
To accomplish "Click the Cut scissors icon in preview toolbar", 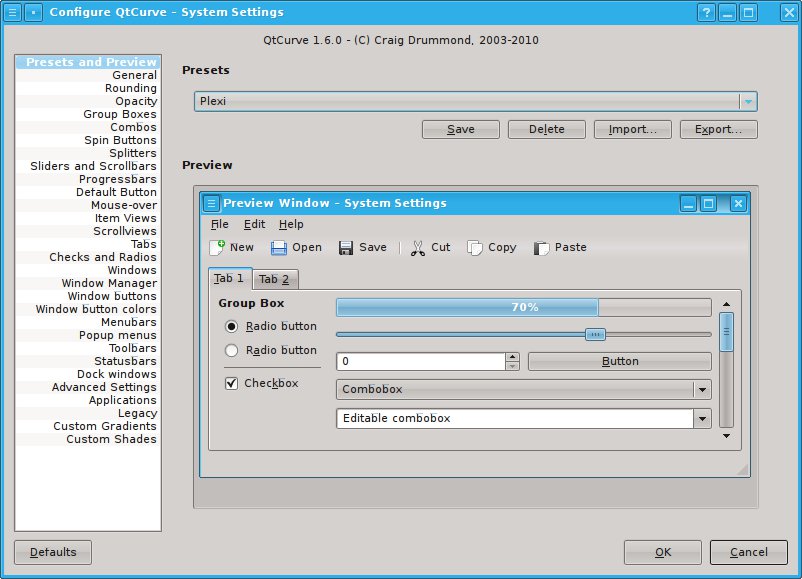I will click(x=418, y=248).
